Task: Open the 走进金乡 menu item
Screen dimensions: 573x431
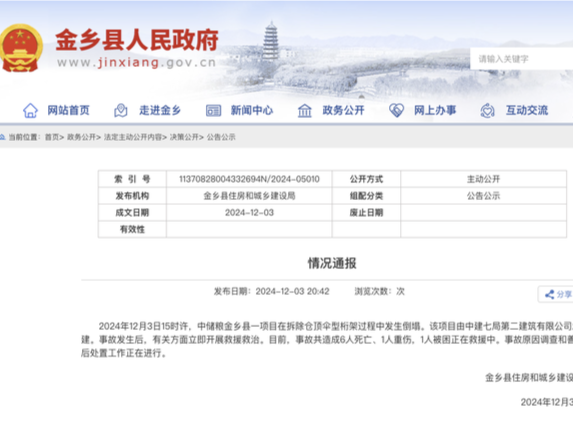Action: 160,110
